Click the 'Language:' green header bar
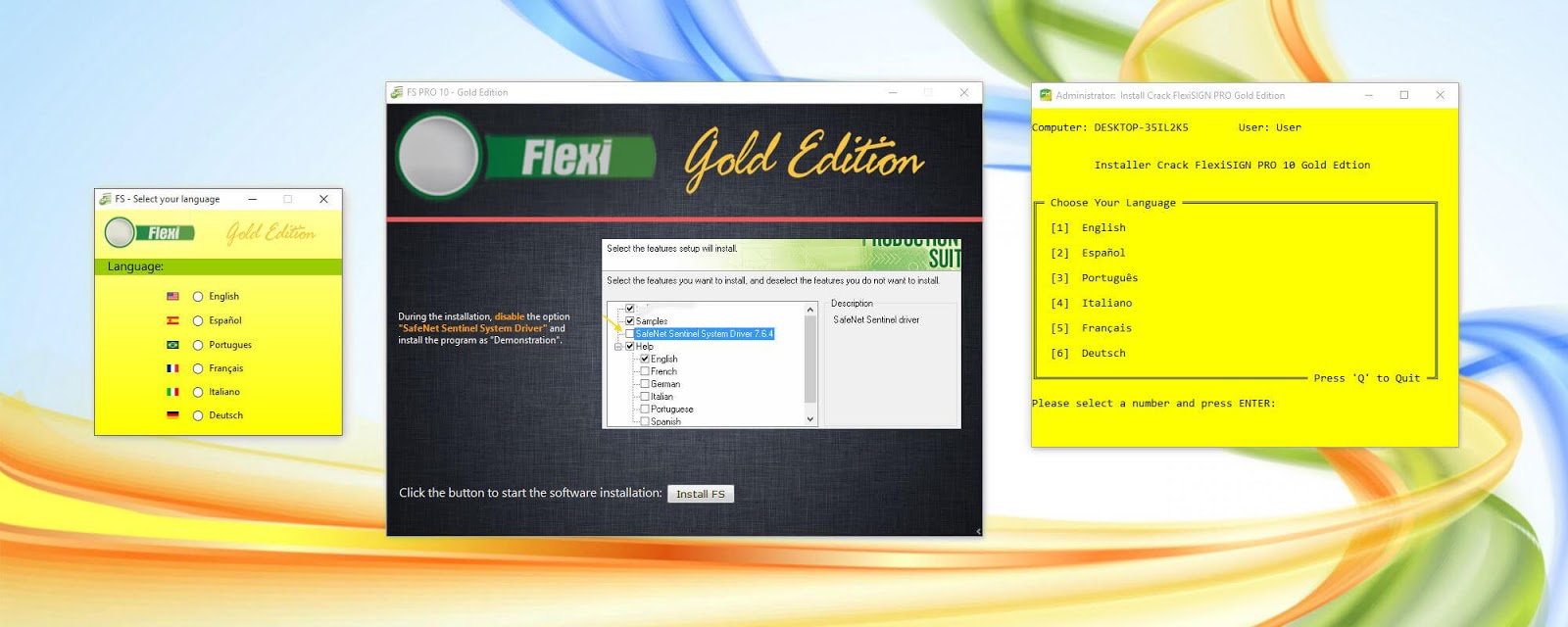 (219, 266)
